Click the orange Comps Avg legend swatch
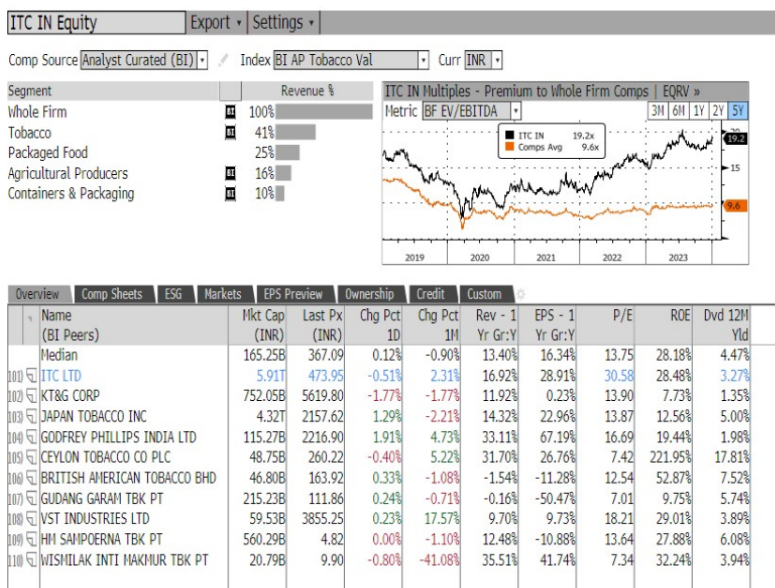The width and height of the screenshot is (775, 588). [x=510, y=146]
